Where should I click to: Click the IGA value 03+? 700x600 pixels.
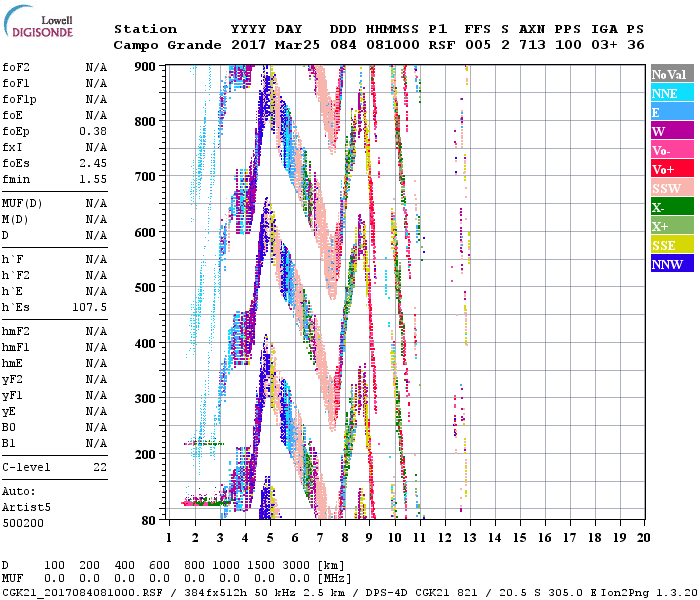[x=604, y=45]
